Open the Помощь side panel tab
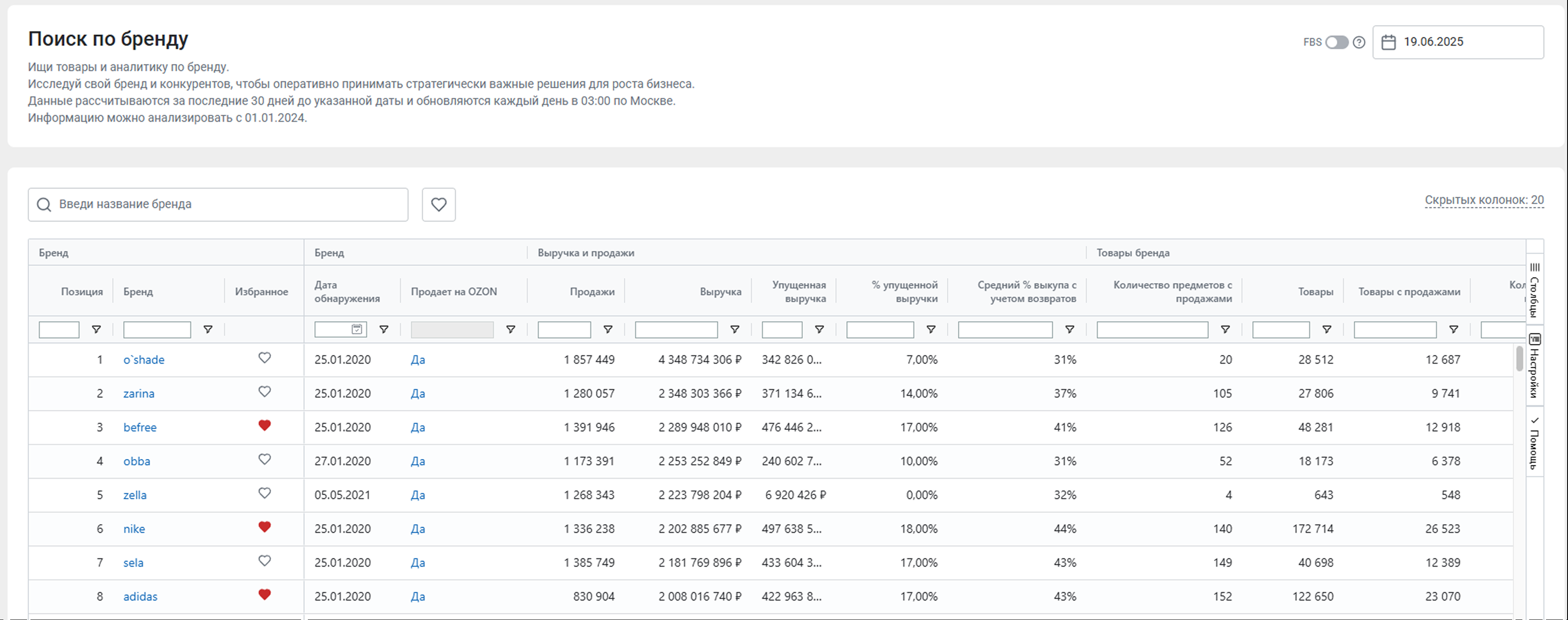This screenshot has height=620, width=1568. (x=1535, y=443)
